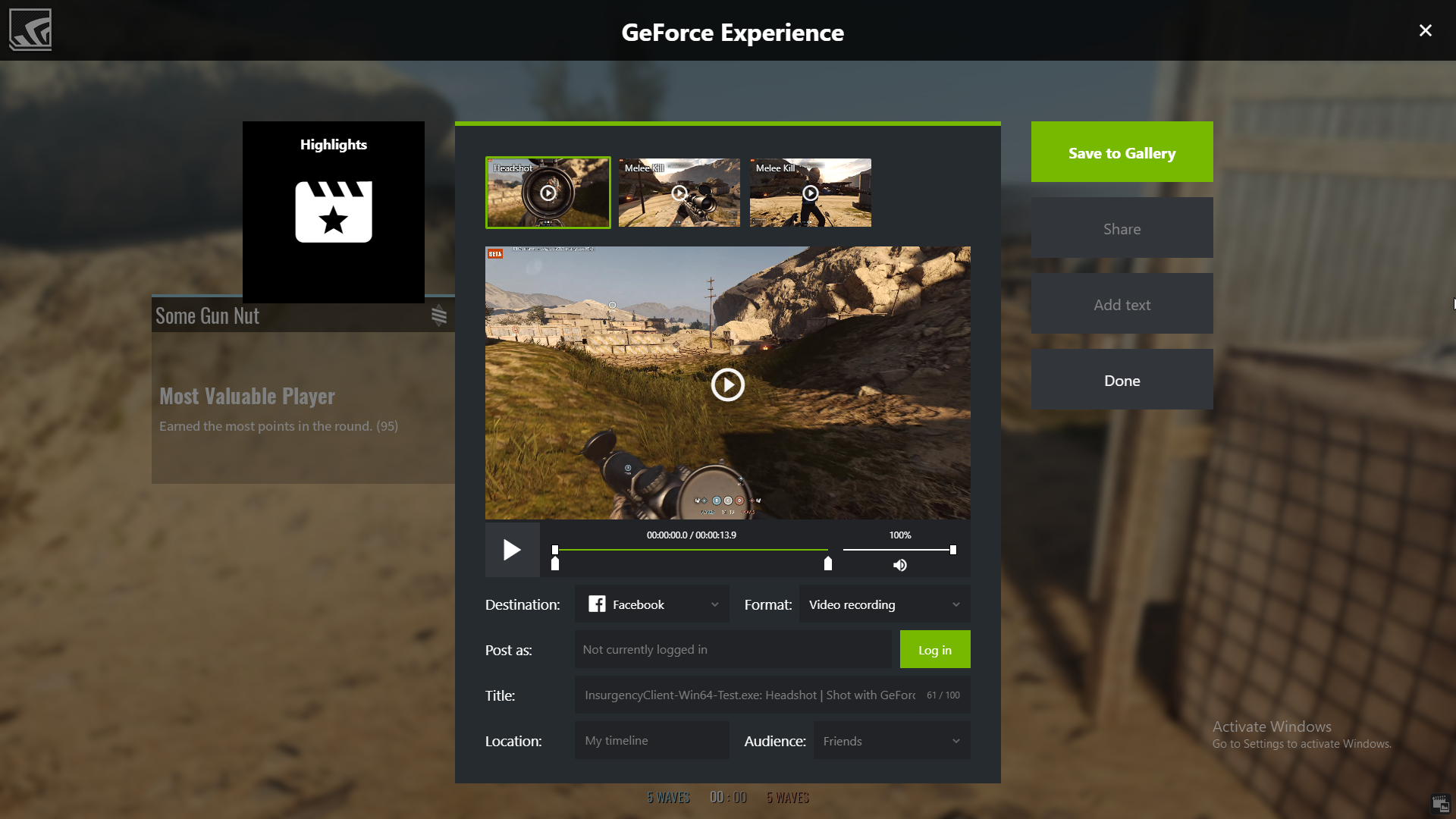
Task: Click the Facebook logo in the Destination field
Action: [597, 604]
